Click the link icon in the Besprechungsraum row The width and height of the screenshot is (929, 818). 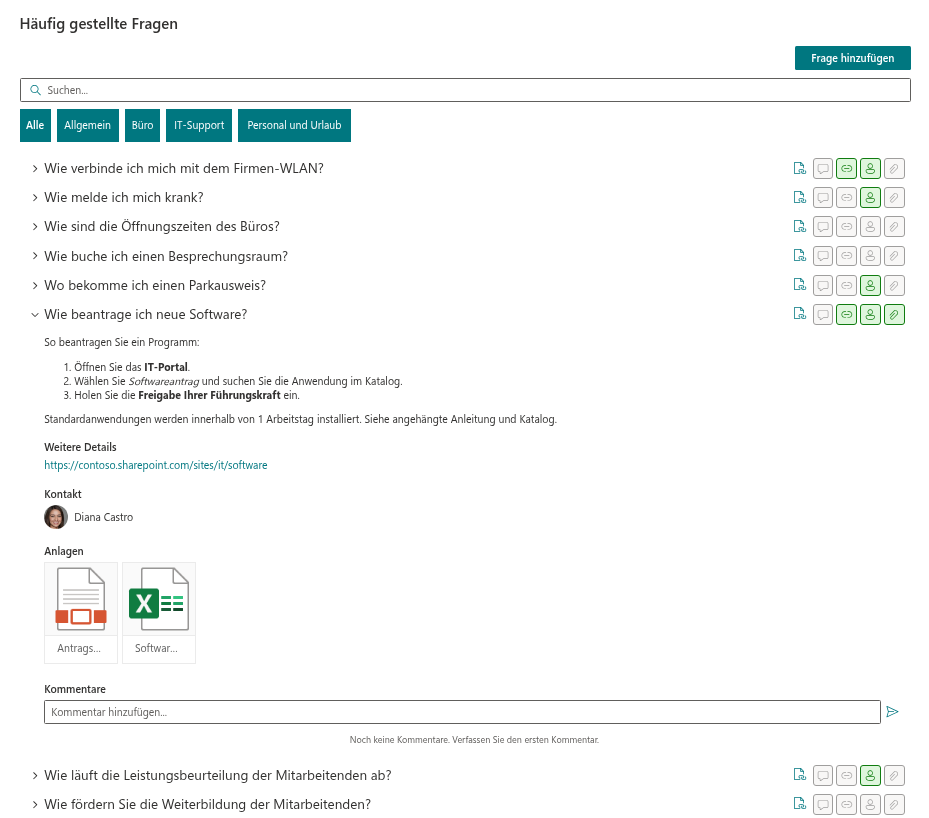coord(847,256)
